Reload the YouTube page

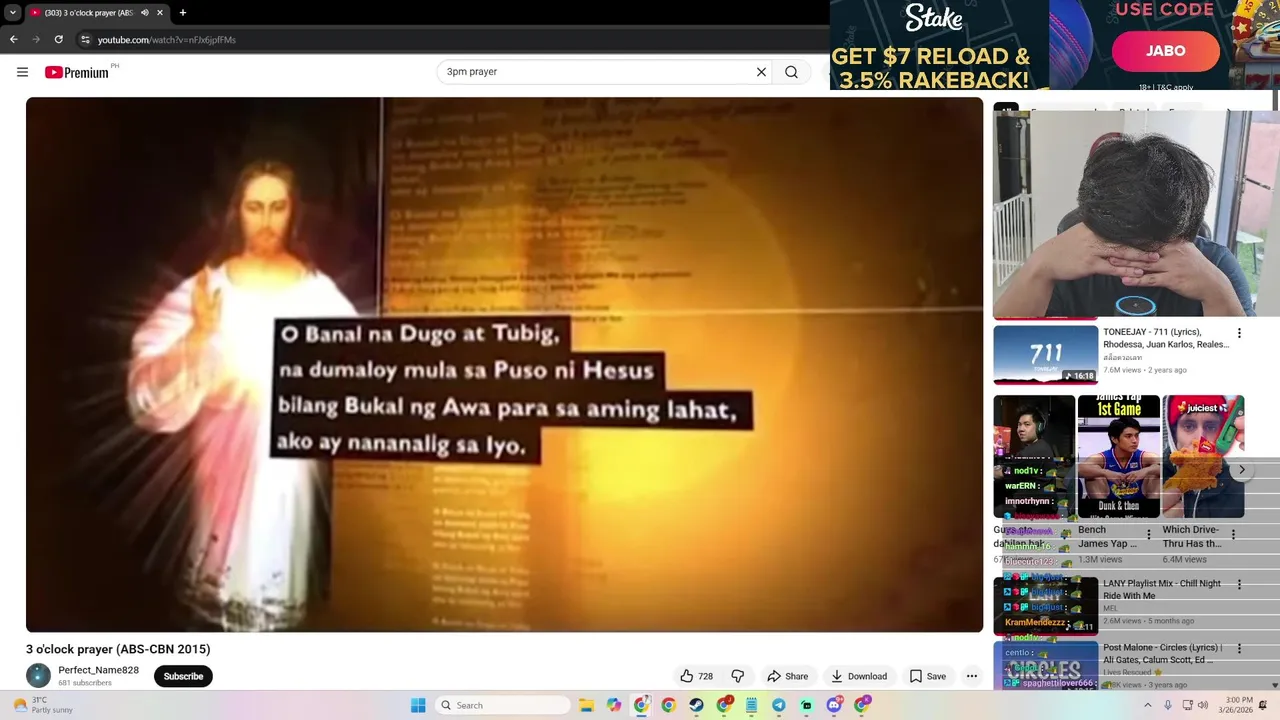[x=59, y=40]
